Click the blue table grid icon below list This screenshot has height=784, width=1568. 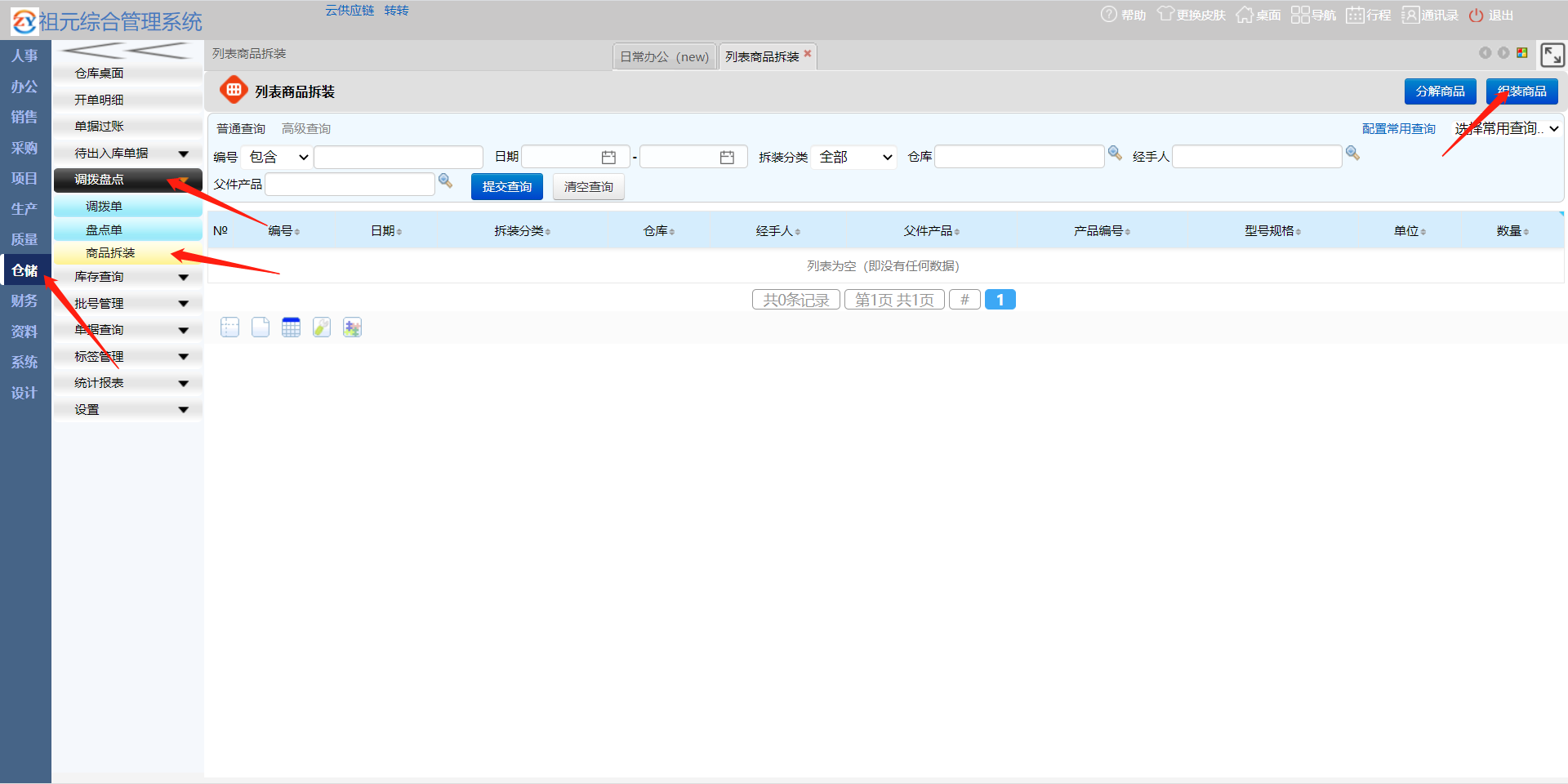(x=291, y=327)
